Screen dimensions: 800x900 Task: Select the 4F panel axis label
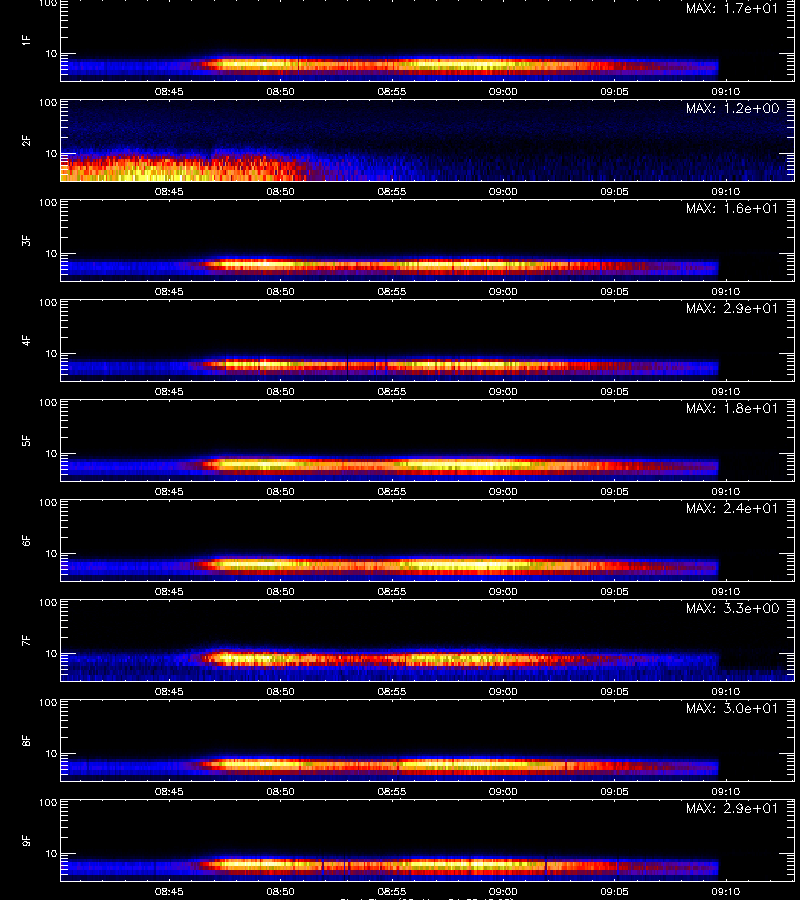(x=26, y=340)
